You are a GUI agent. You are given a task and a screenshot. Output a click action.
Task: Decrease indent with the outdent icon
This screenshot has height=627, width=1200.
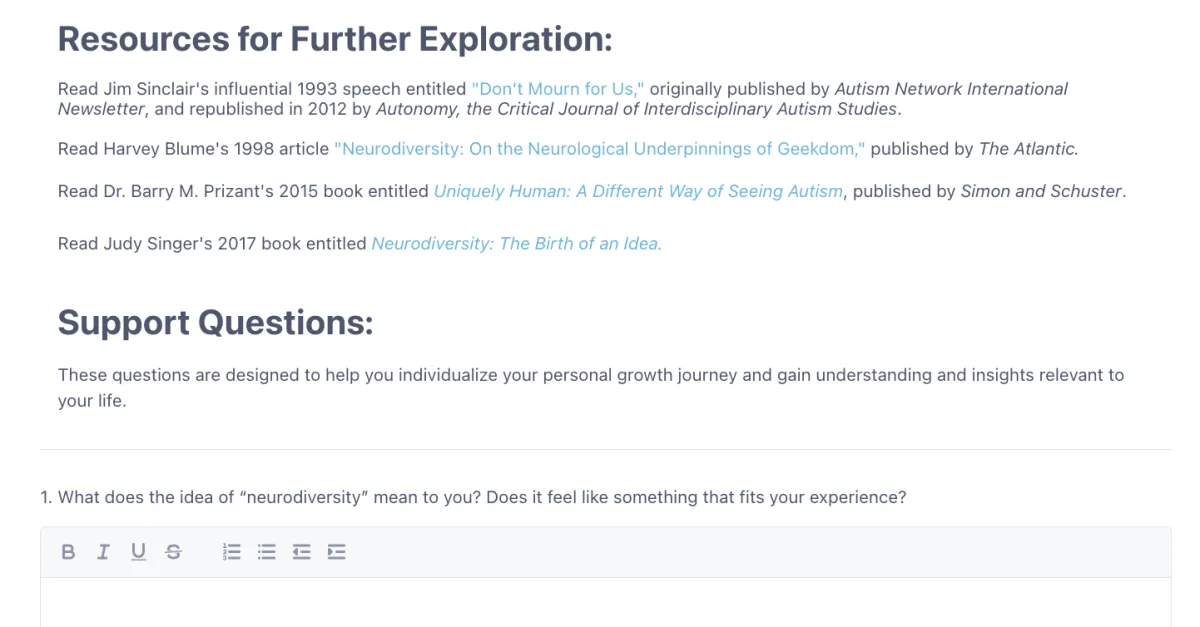point(301,551)
